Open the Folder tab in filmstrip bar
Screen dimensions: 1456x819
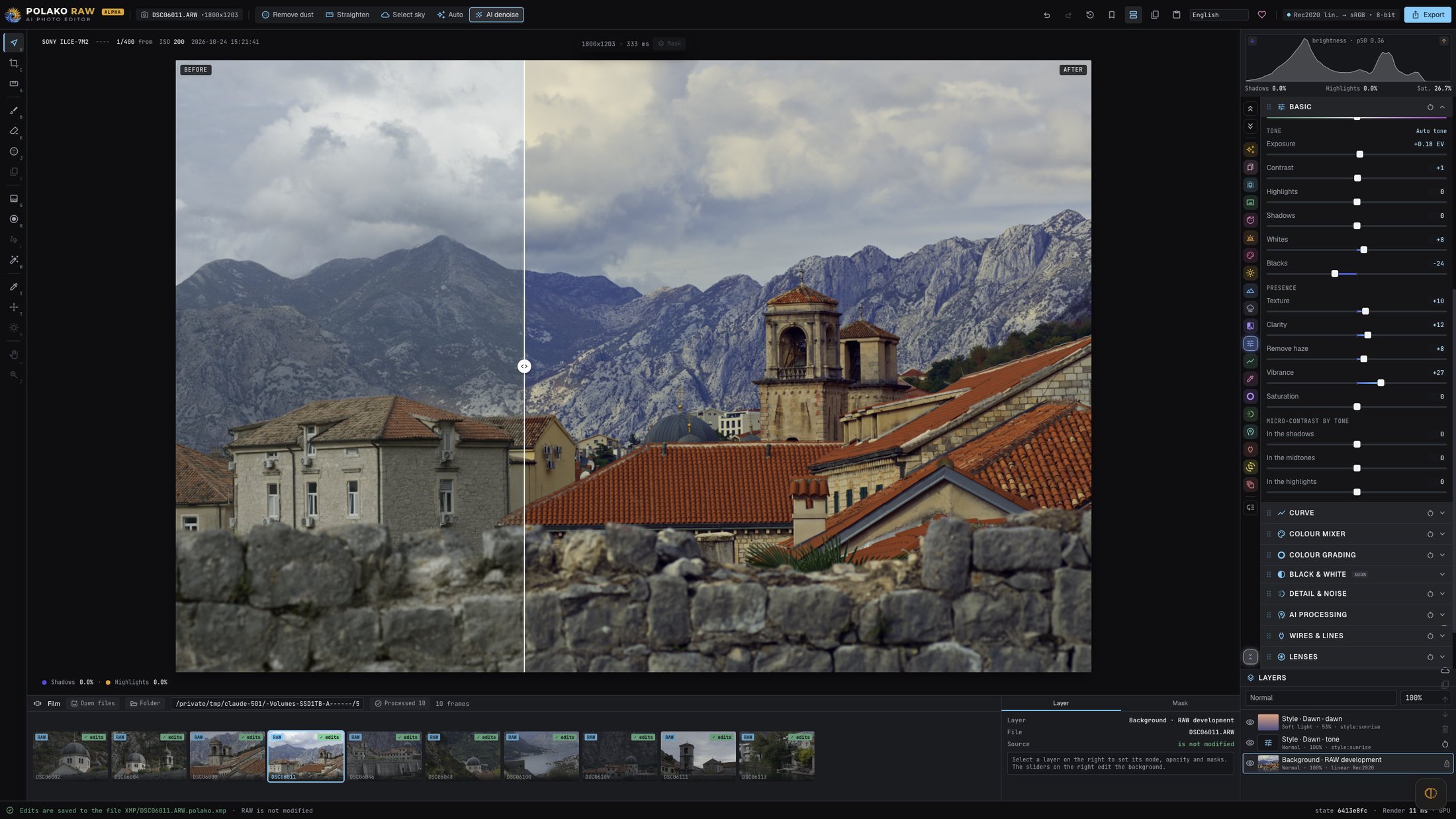click(145, 703)
